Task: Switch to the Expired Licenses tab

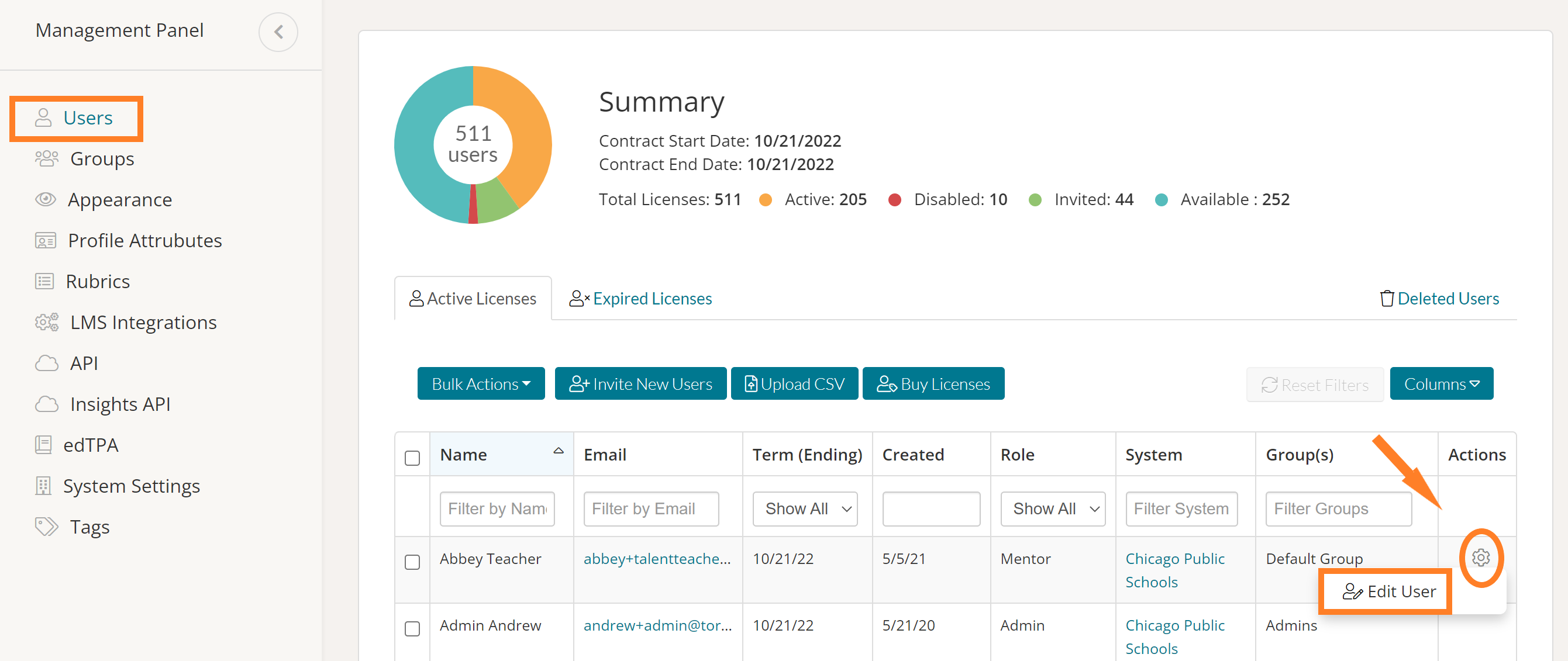Action: [640, 299]
